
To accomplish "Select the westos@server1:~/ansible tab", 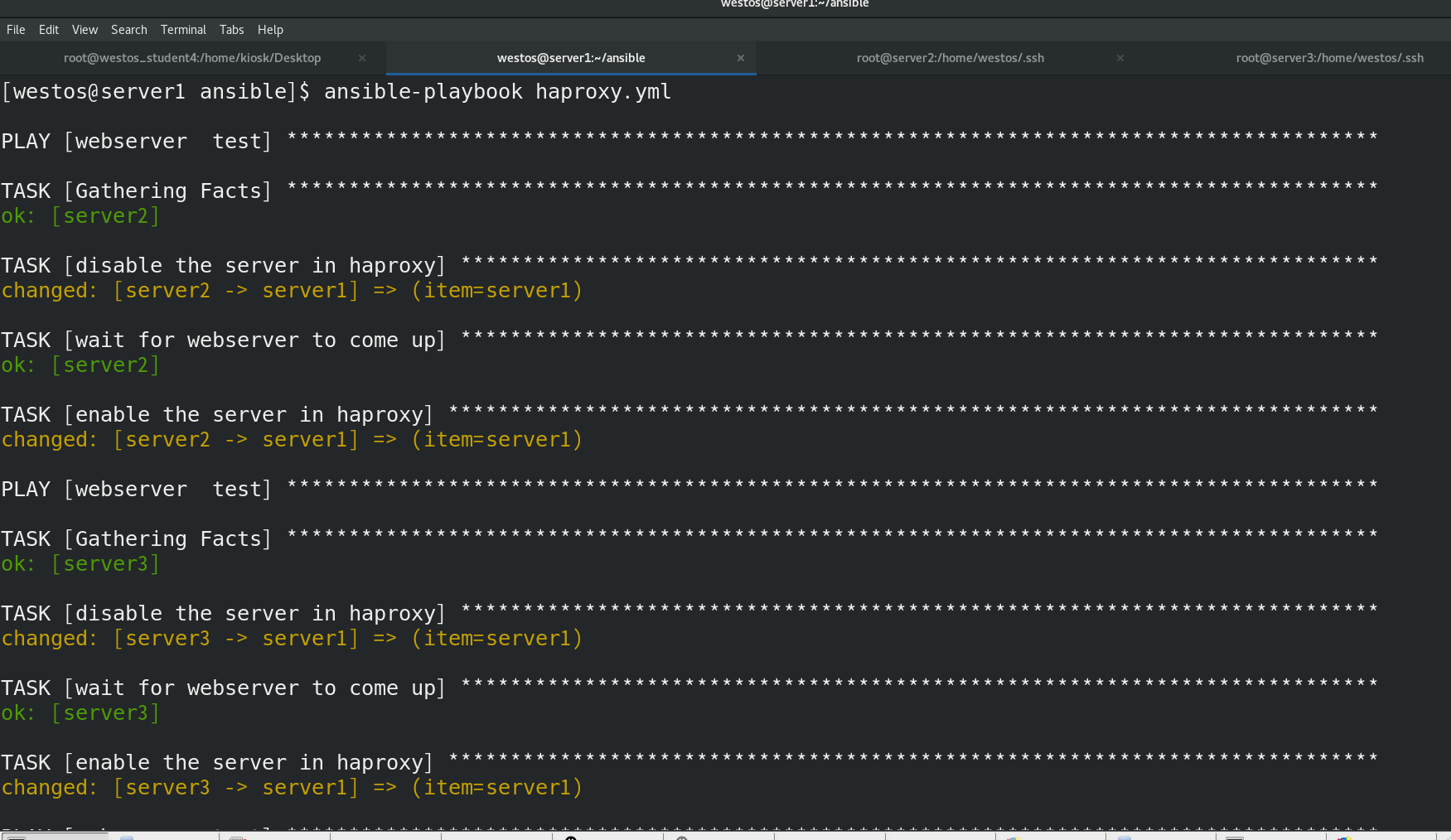I will click(571, 58).
